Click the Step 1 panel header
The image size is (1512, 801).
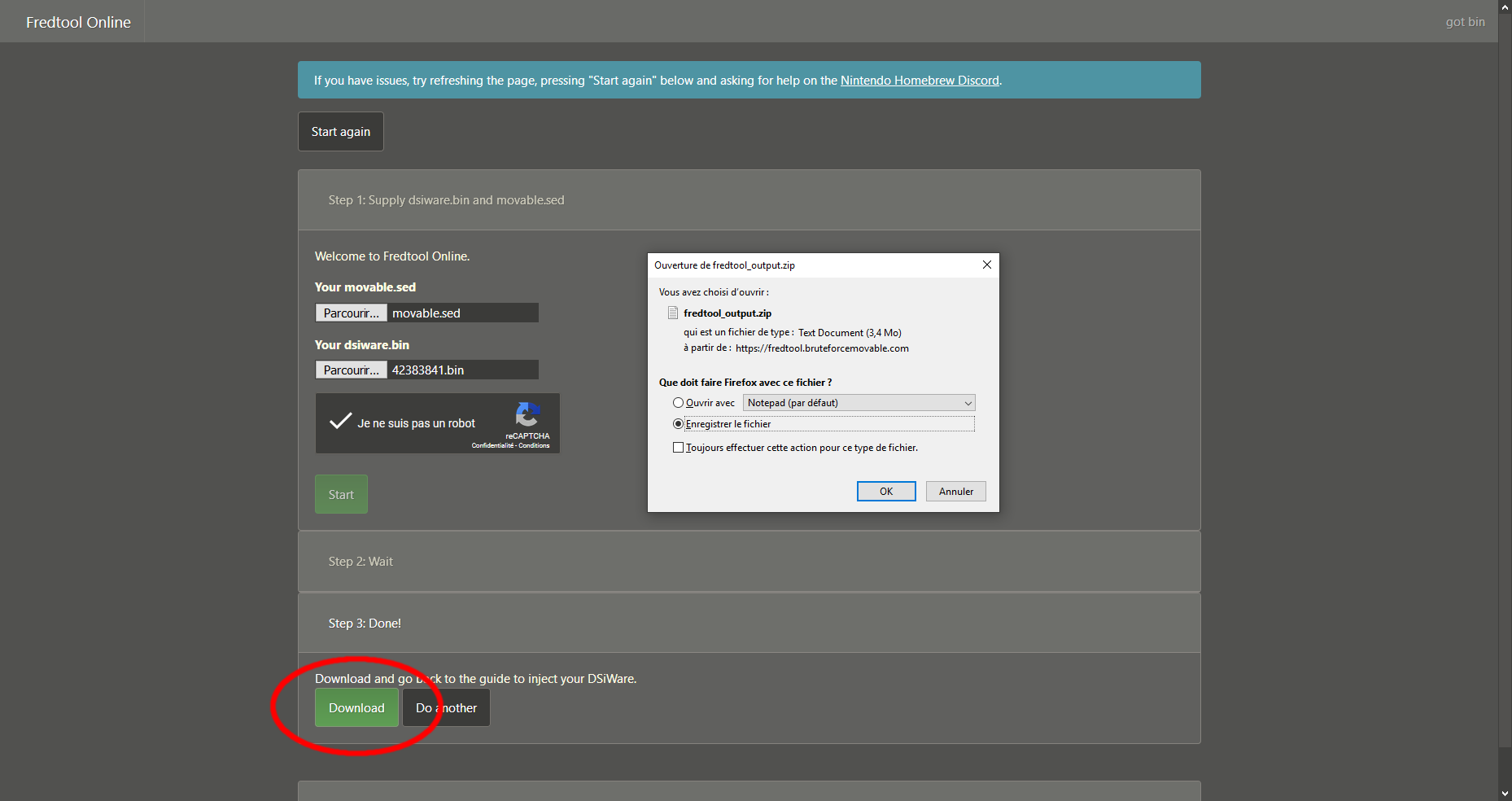(749, 200)
